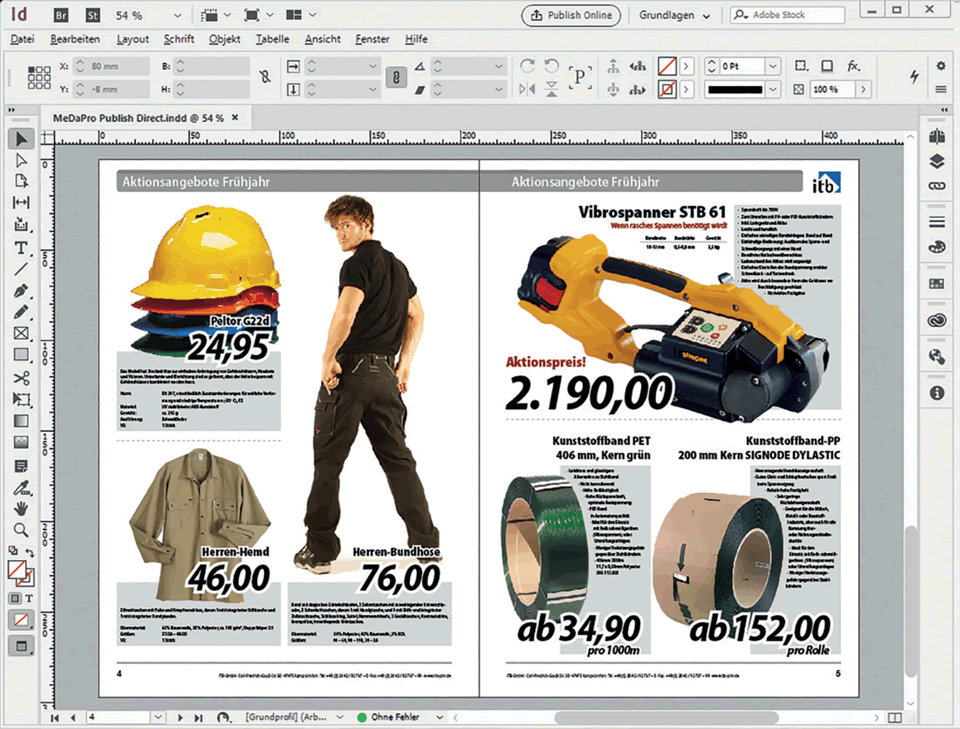Trigger Quick Apply lightning icon
The image size is (960, 729).
pos(914,77)
